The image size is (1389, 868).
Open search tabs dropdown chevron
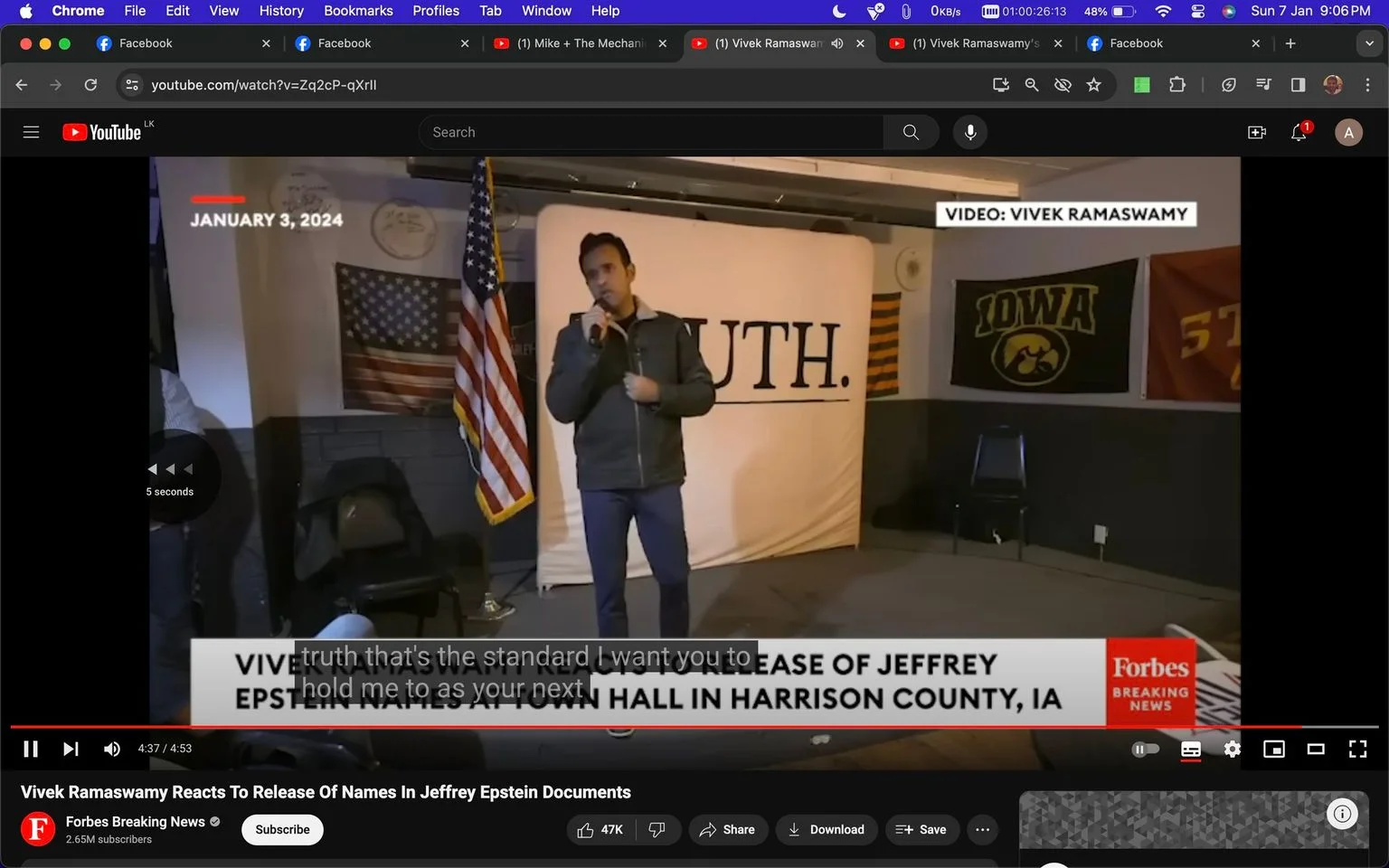pyautogui.click(x=1369, y=43)
